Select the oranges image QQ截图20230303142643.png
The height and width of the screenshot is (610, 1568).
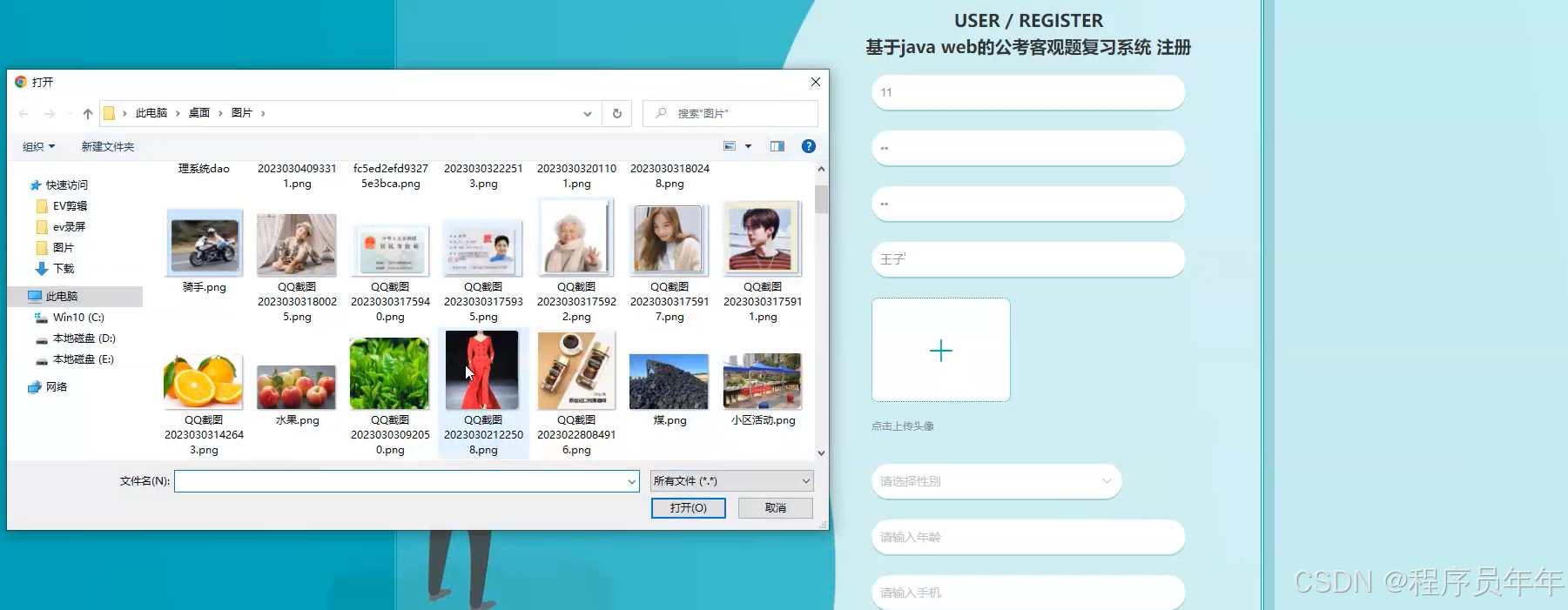point(204,381)
